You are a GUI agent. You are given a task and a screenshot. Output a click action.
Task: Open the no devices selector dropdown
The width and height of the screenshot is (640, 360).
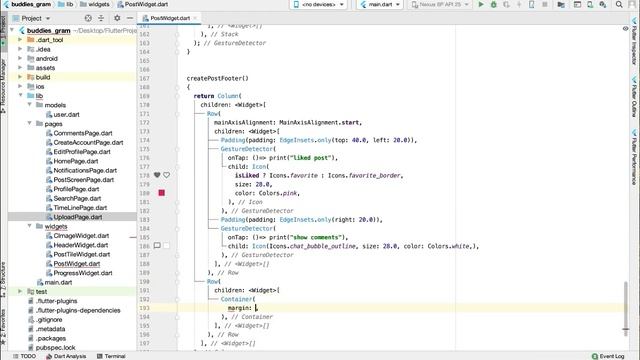click(318, 4)
